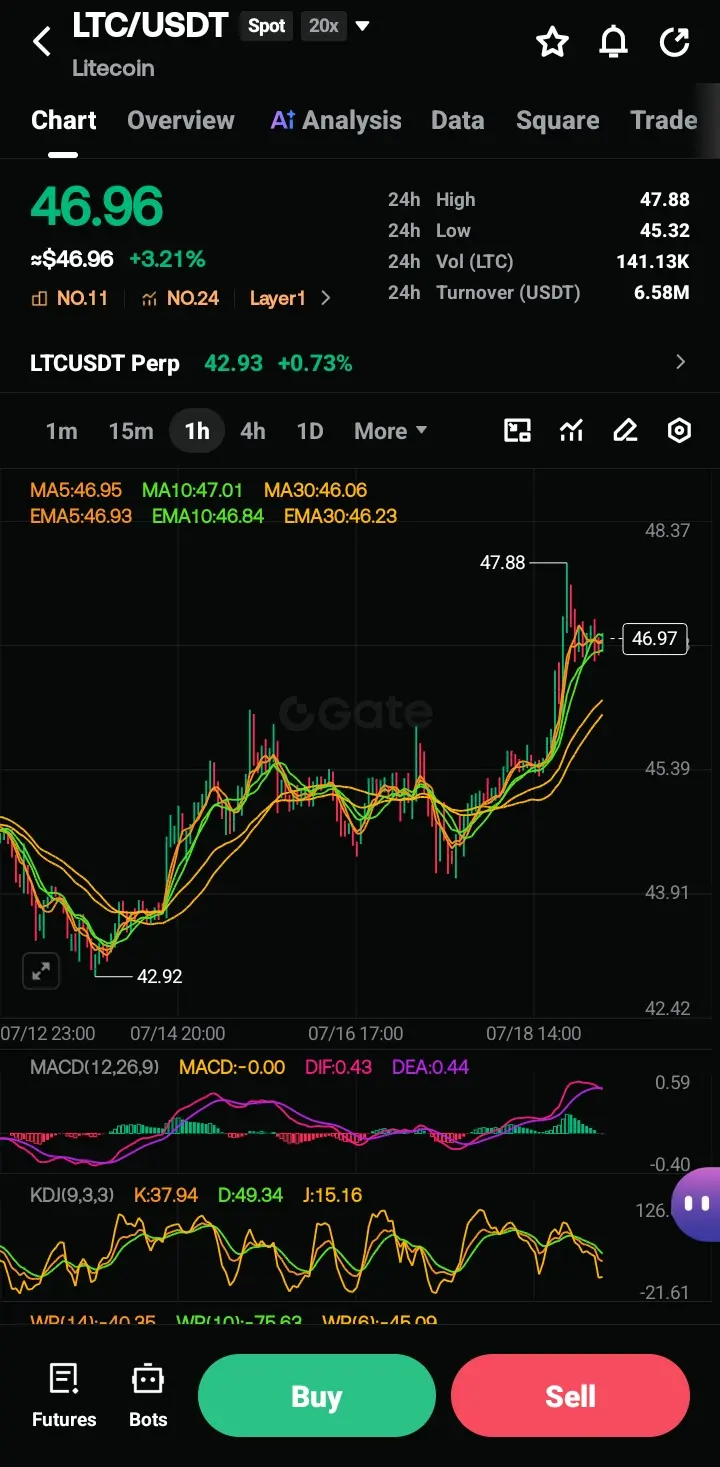The width and height of the screenshot is (720, 1467).
Task: Tap the MA10:47.01 indicator label
Action: [x=192, y=490]
